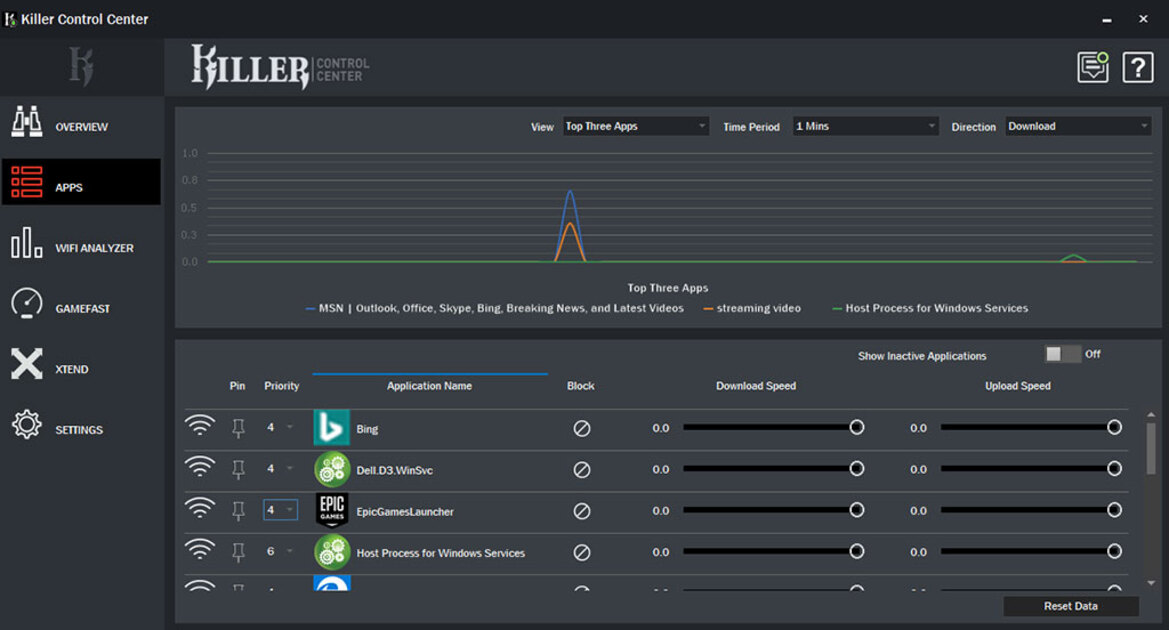This screenshot has width=1169, height=630.
Task: Pin the Bing application
Action: tap(239, 428)
